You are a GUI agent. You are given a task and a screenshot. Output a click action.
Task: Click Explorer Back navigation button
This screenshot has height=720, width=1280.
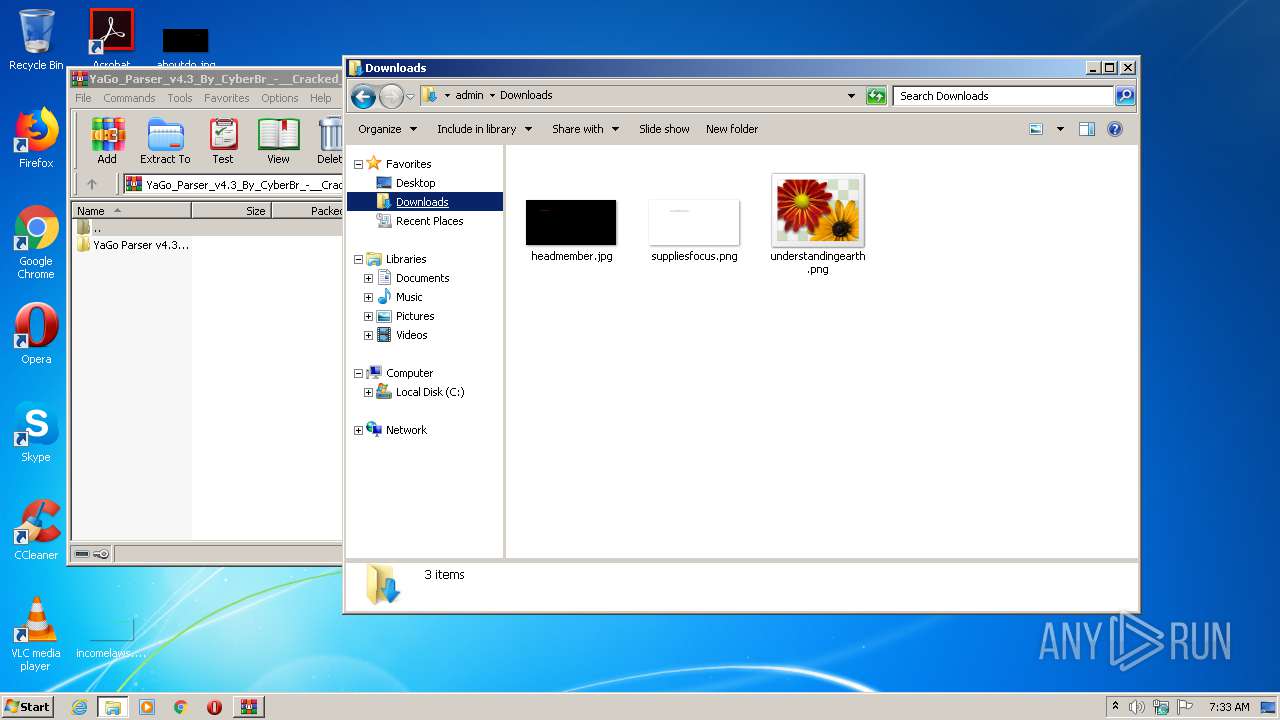364,96
